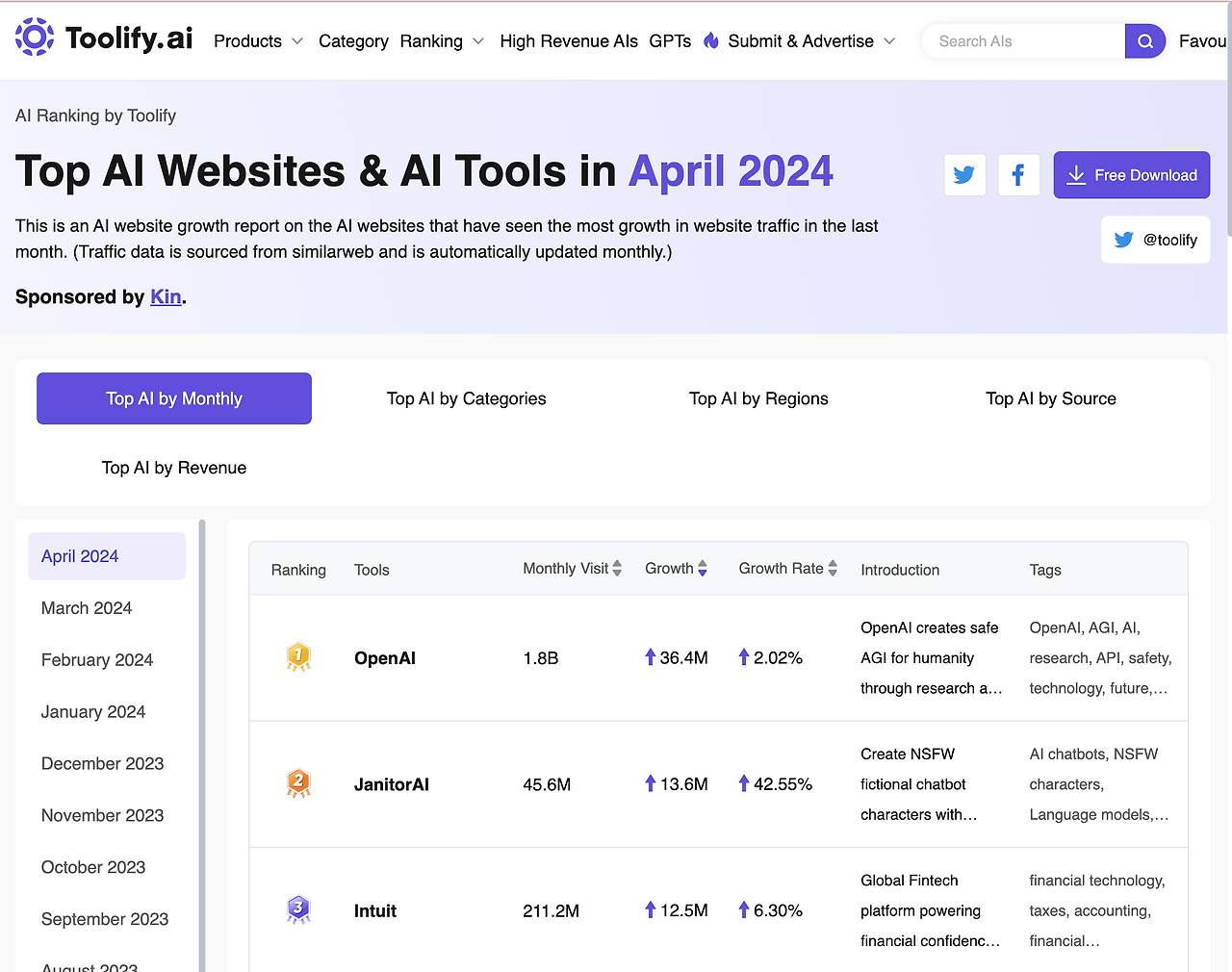
Task: Click the Tags column header
Action: click(x=1045, y=570)
